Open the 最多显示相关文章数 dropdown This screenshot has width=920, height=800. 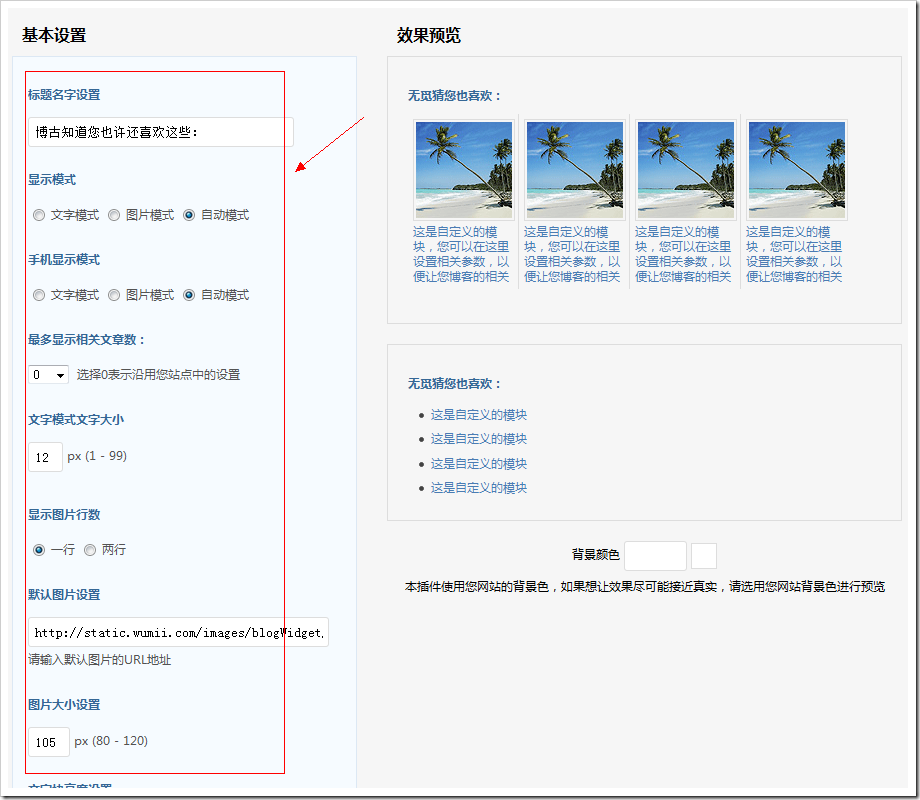tap(48, 374)
